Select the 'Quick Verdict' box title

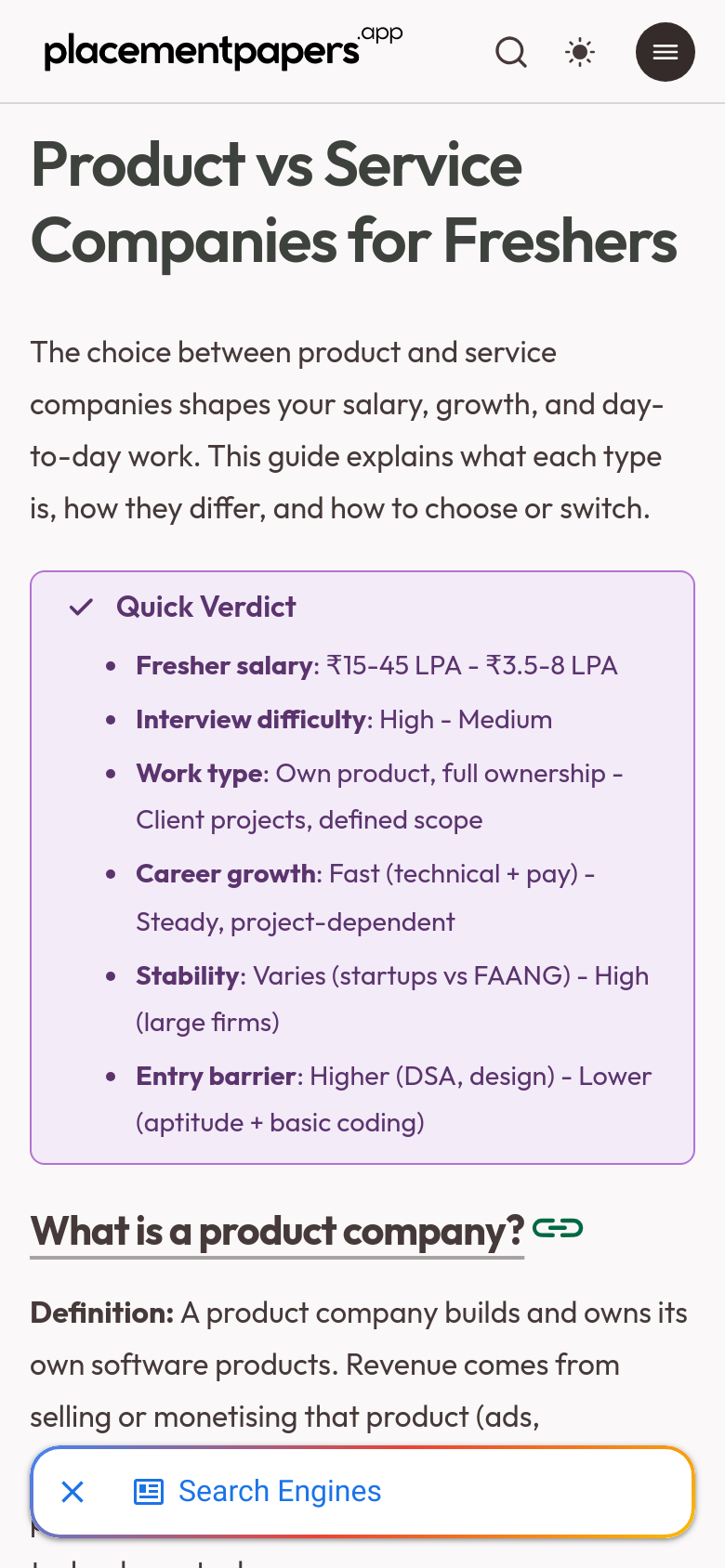pos(206,608)
